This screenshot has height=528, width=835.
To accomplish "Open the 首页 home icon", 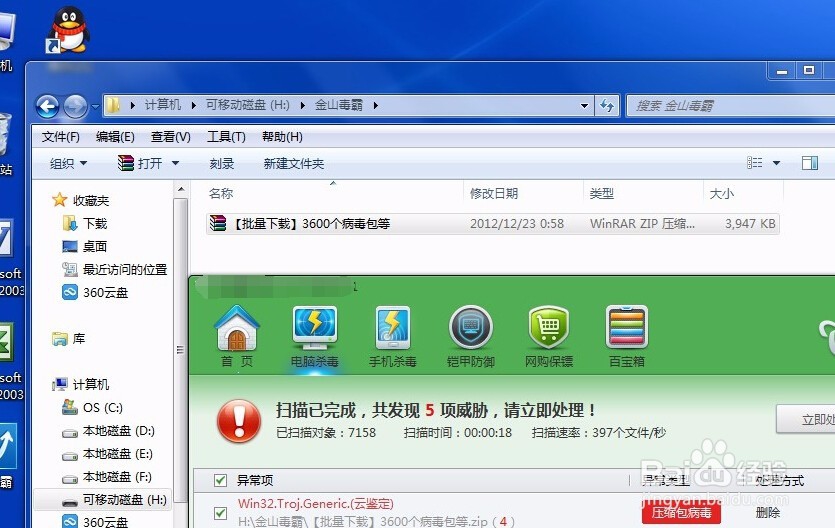I will pos(237,336).
